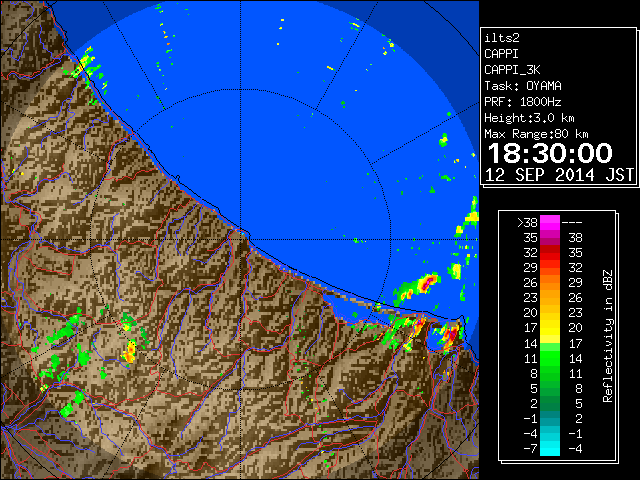
Task: Click the magenta-core echo cell over the sea
Action: point(426,282)
